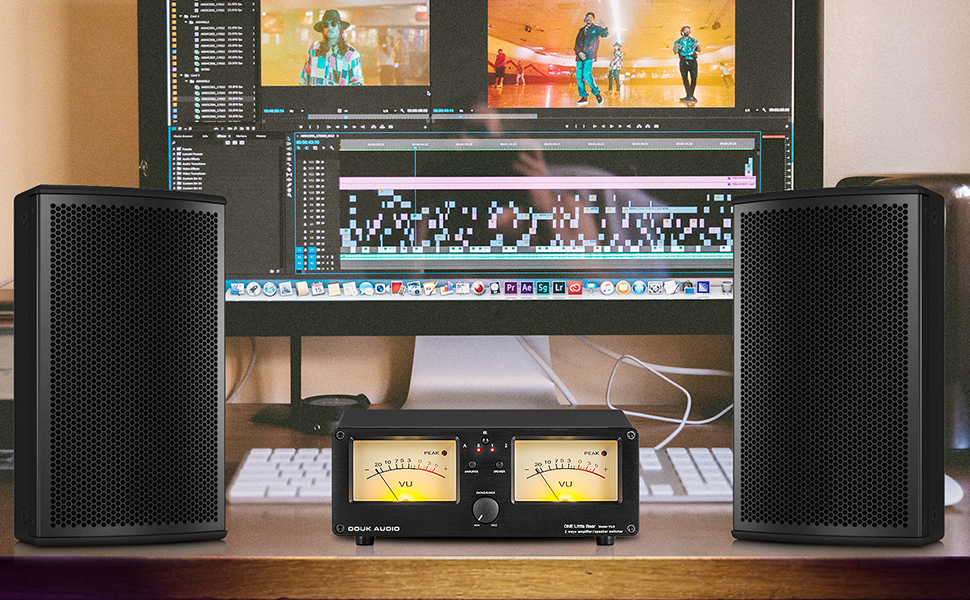Open iBooks from the Dock
Viewport: 970px width, 600px height.
tap(622, 288)
